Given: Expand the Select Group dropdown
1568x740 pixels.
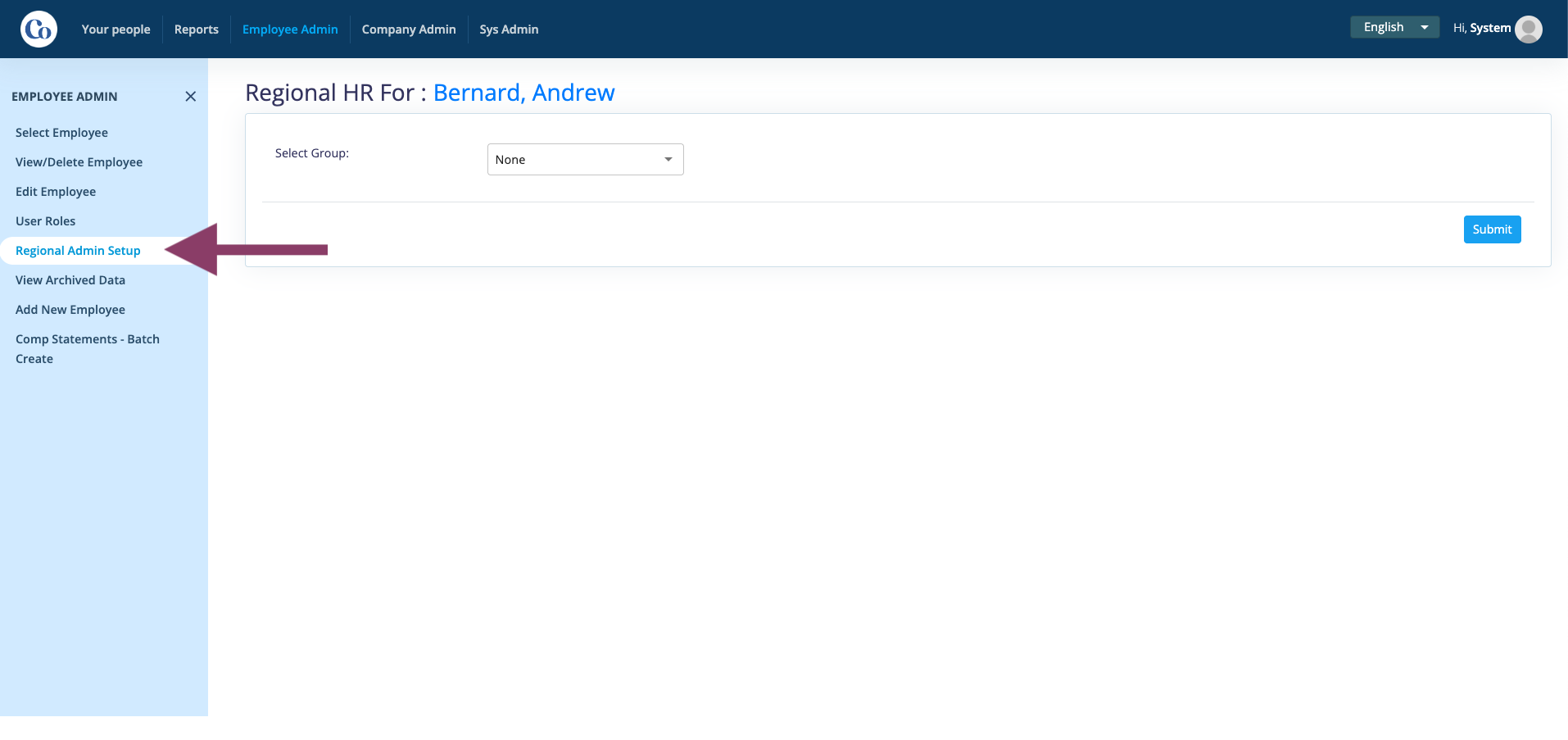Looking at the screenshot, I should (585, 159).
